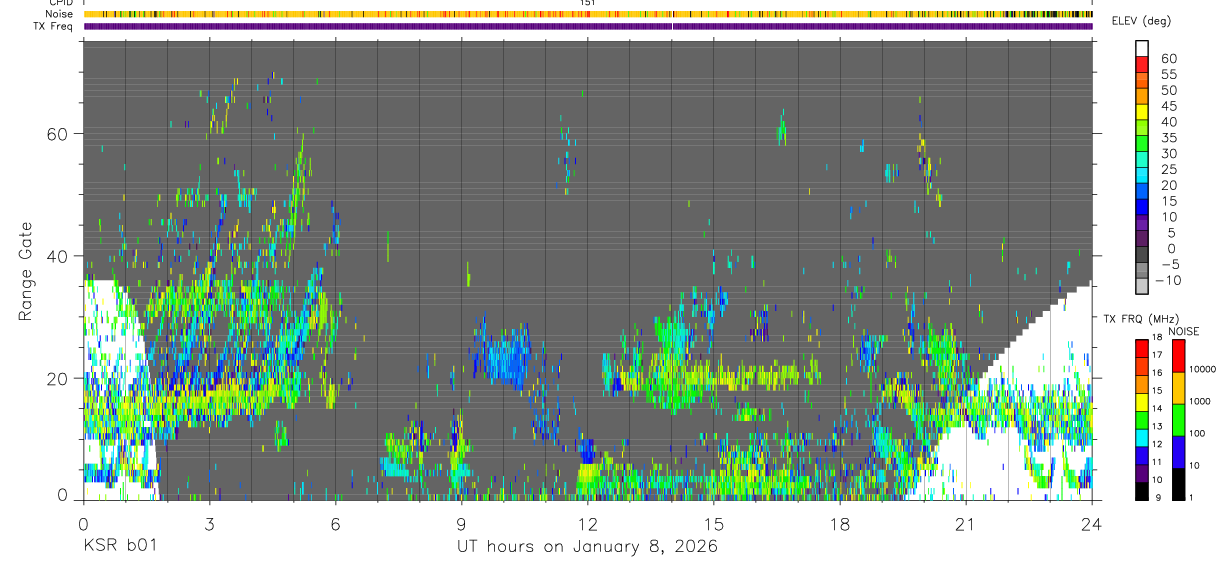
Task: Select the "1000" value in the NOISE legend
Action: [x=1200, y=402]
